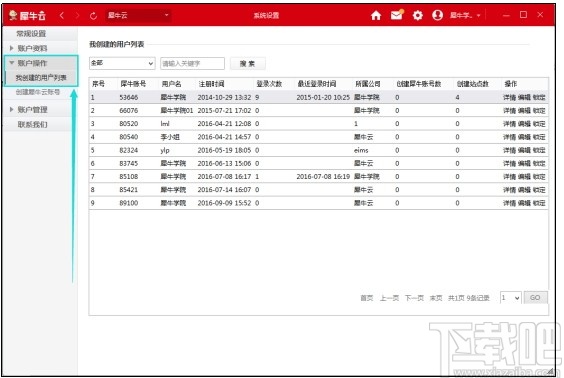Select account number 53646 cell
564x378 pixels.
(x=128, y=97)
